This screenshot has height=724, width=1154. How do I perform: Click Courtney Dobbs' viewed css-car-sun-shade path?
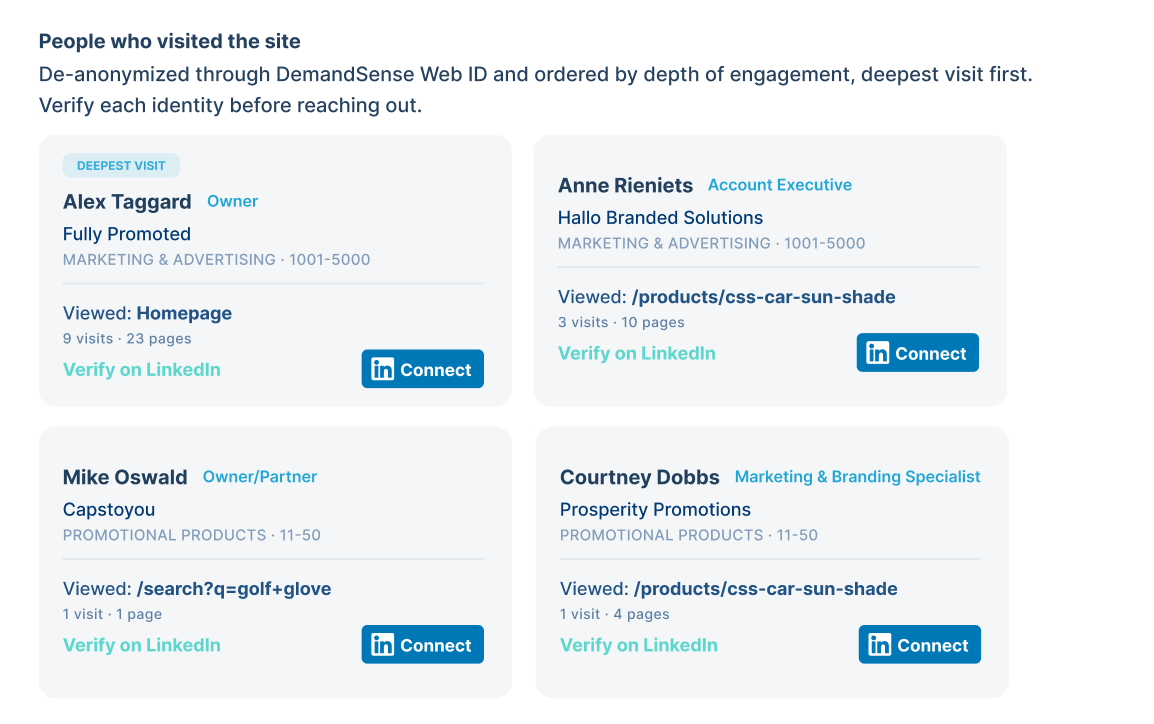[765, 589]
